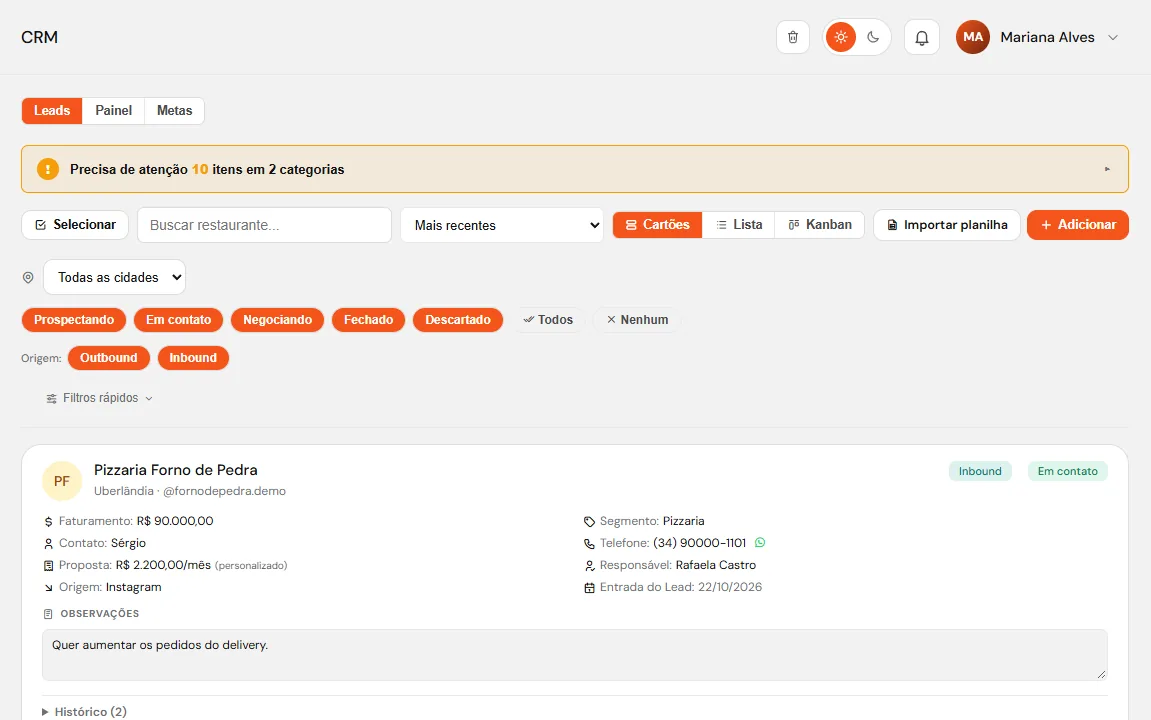Screen dimensions: 1151x720
Task: Switch to light theme sun icon
Action: tap(840, 37)
